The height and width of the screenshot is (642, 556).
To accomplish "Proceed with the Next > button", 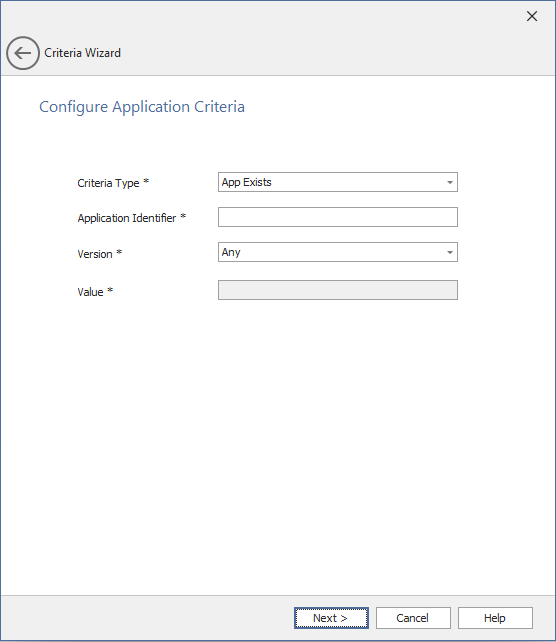I will click(331, 618).
